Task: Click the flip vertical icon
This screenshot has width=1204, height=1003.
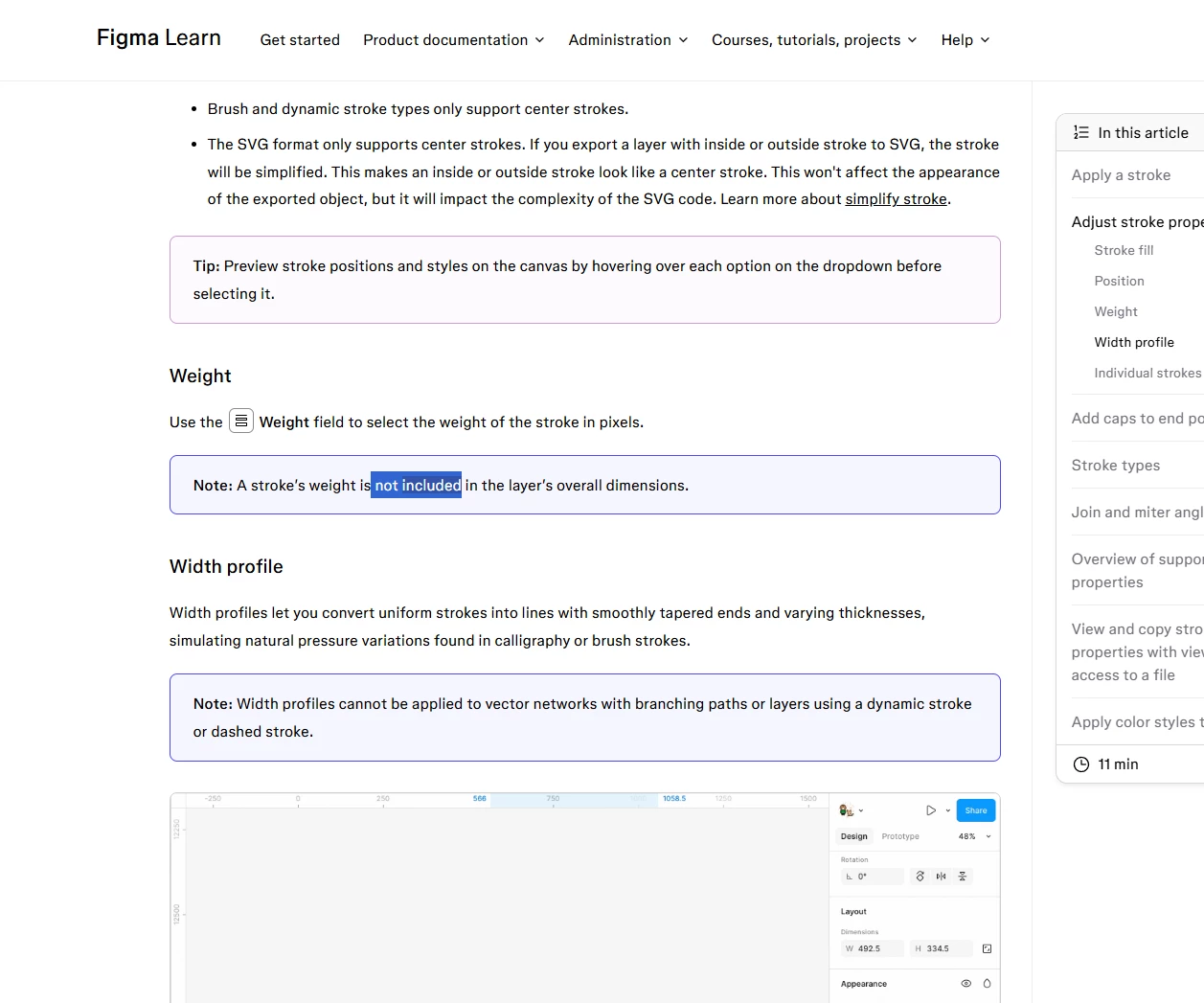Action: [963, 877]
